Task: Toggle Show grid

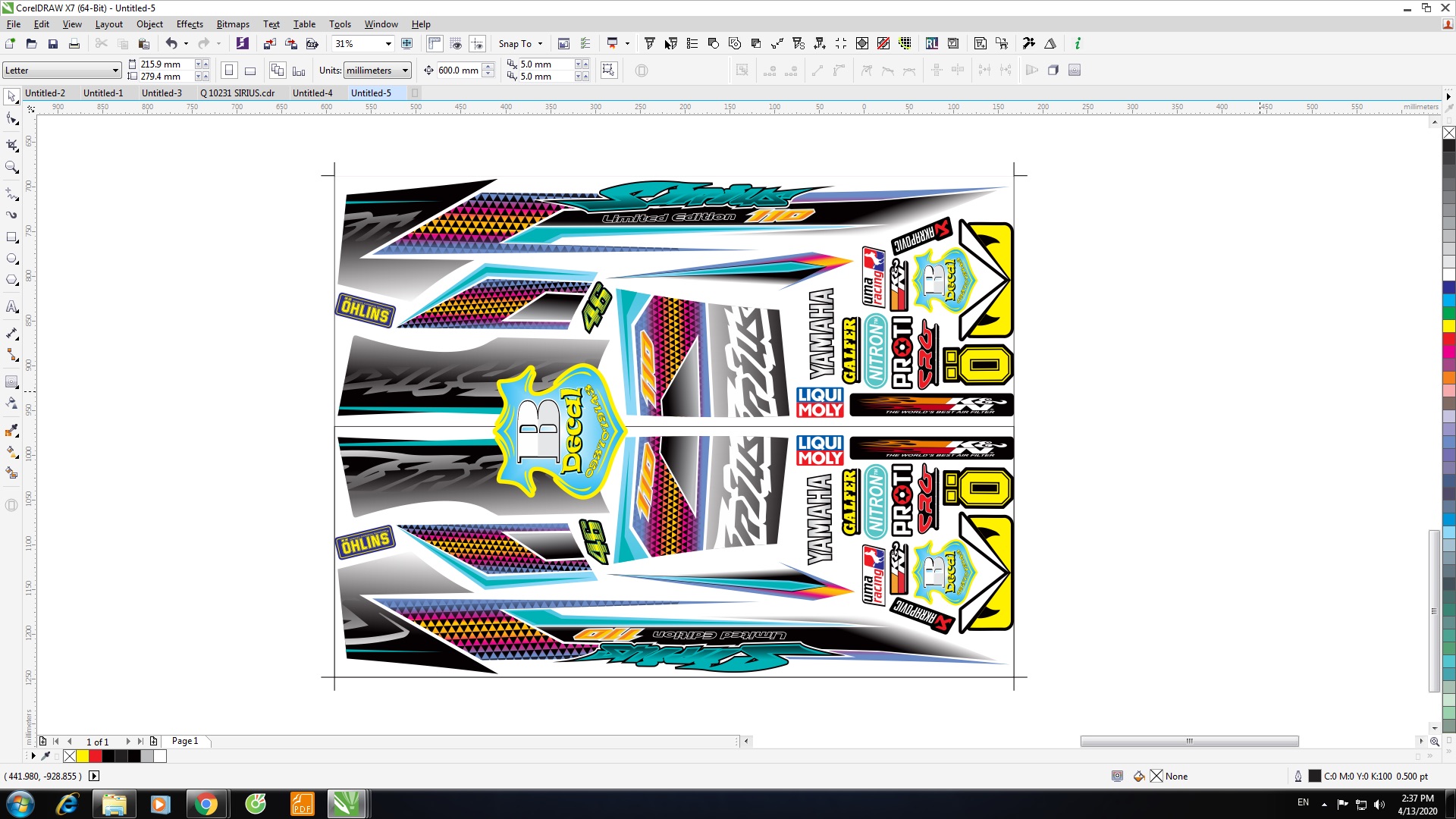Action: coord(456,43)
